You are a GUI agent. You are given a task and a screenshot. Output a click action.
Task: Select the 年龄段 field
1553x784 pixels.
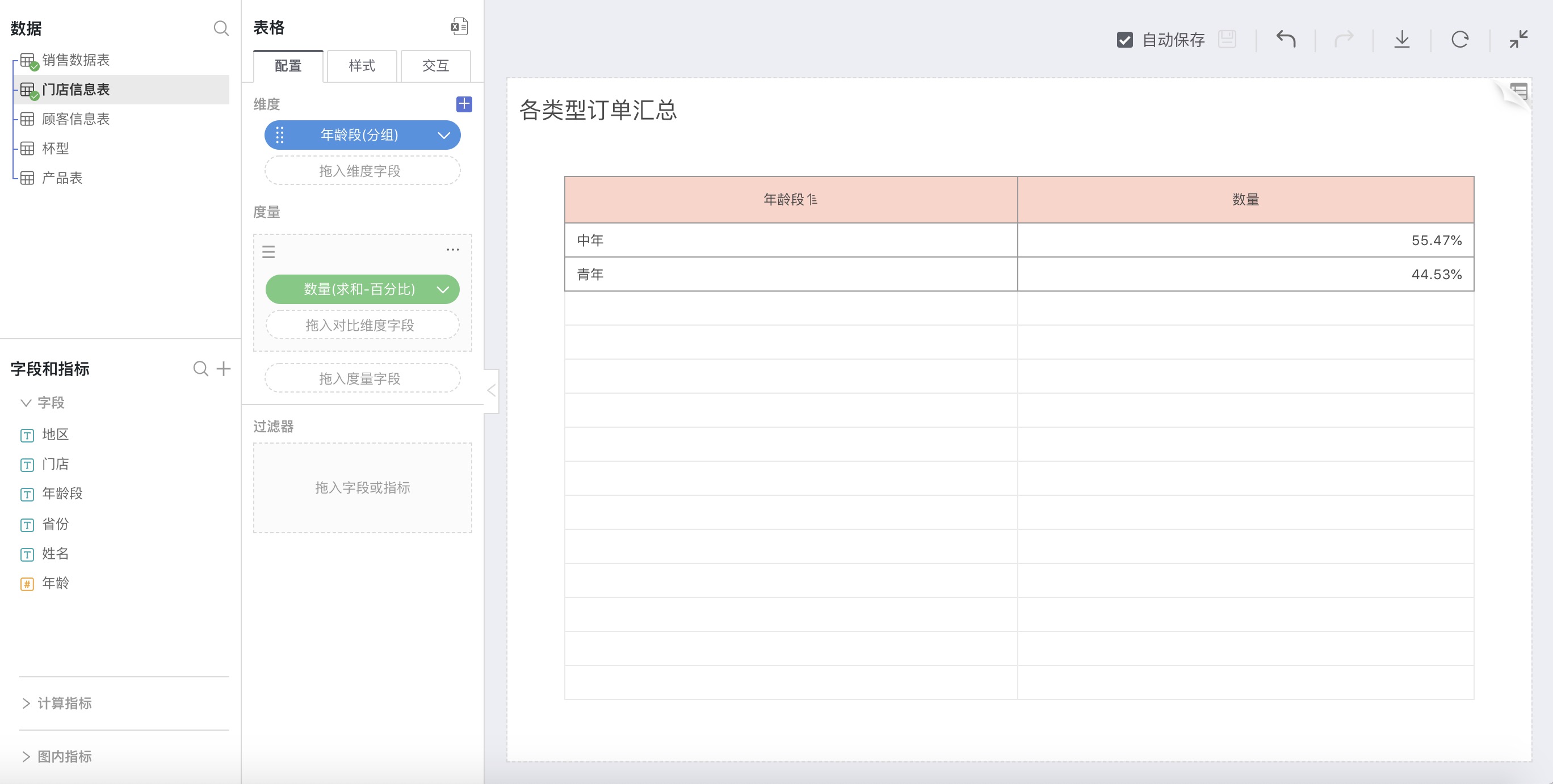click(x=62, y=494)
